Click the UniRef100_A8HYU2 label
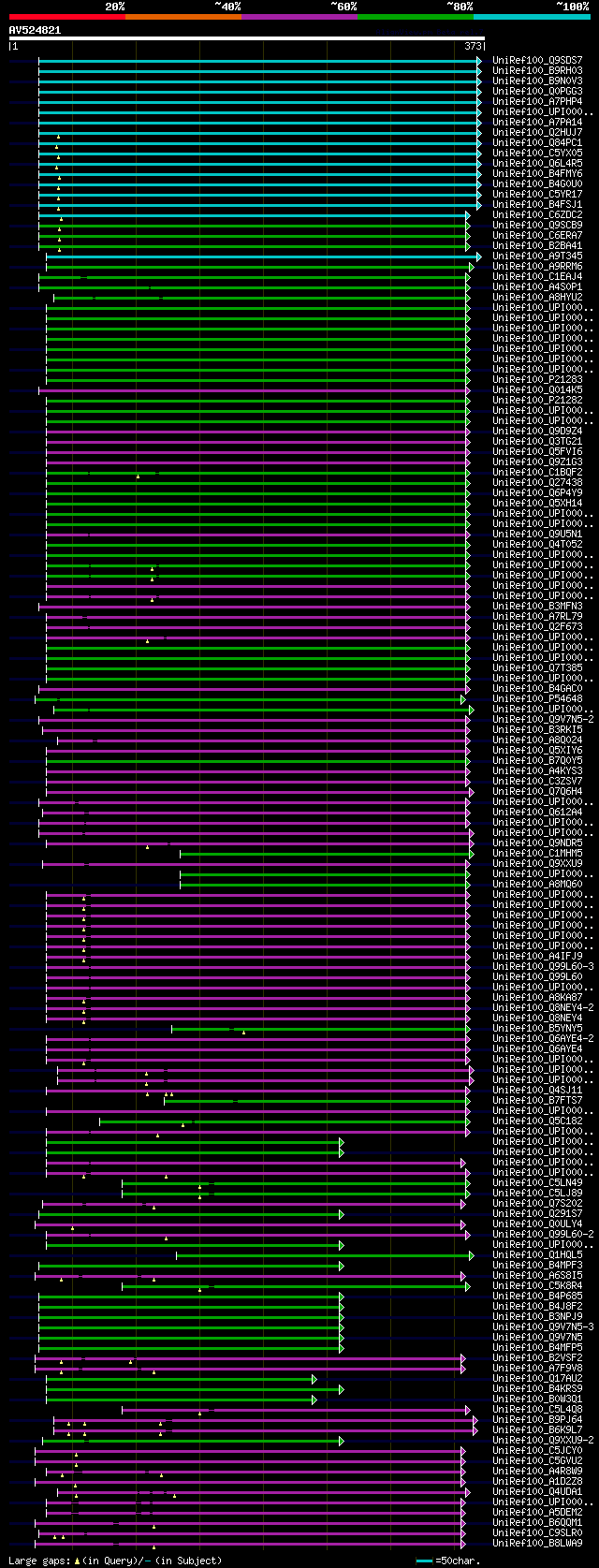The image size is (599, 1568). pyautogui.click(x=537, y=298)
